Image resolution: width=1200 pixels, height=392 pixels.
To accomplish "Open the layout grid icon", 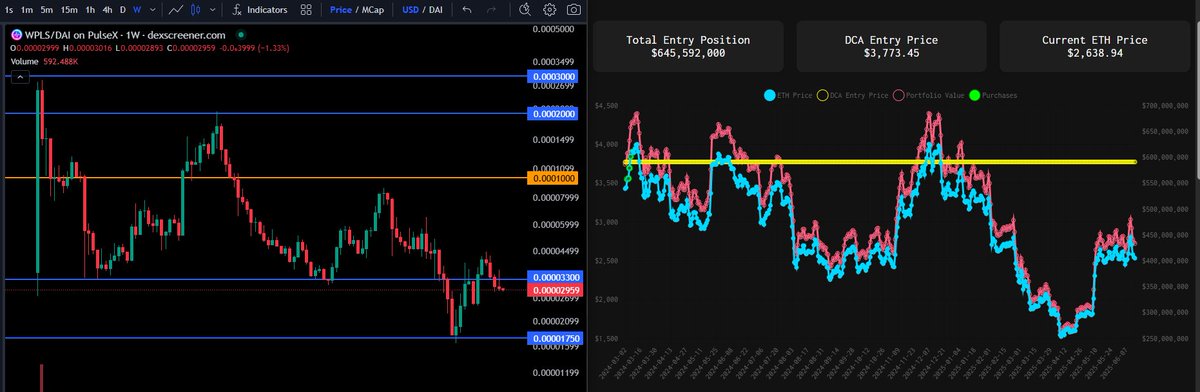I will 306,10.
